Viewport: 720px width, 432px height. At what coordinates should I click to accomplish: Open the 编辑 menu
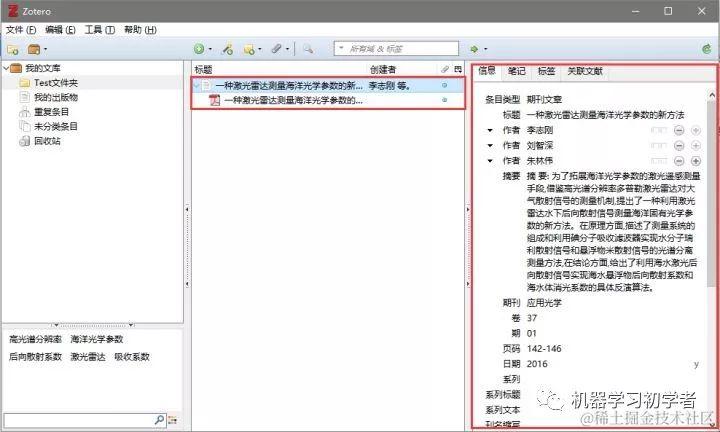pos(60,30)
